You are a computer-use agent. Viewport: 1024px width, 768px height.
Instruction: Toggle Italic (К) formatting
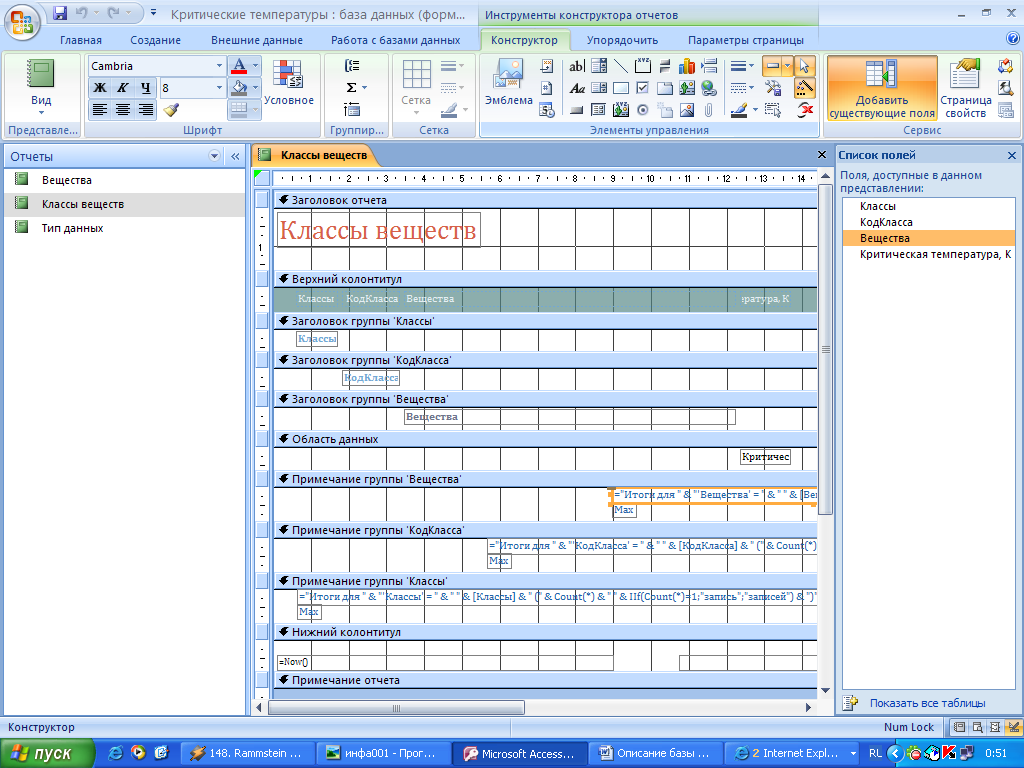[x=122, y=88]
